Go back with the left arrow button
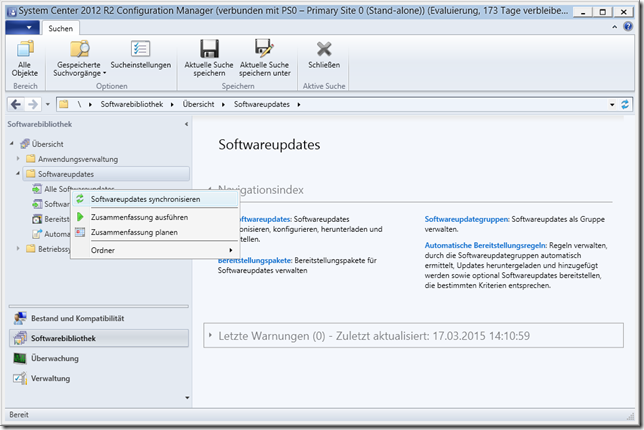644x430 pixels. pyautogui.click(x=16, y=104)
